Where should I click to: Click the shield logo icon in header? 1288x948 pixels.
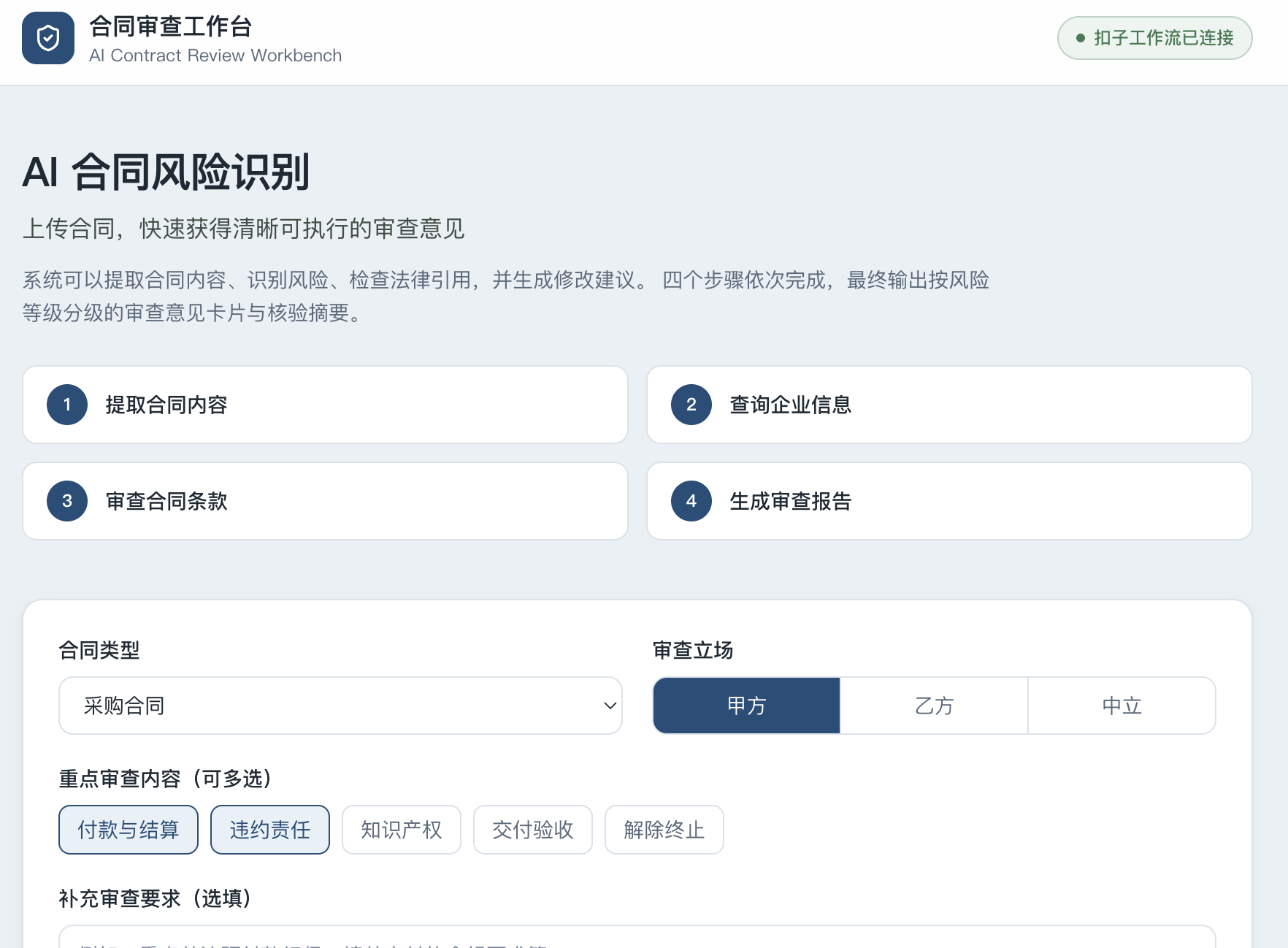(x=48, y=38)
